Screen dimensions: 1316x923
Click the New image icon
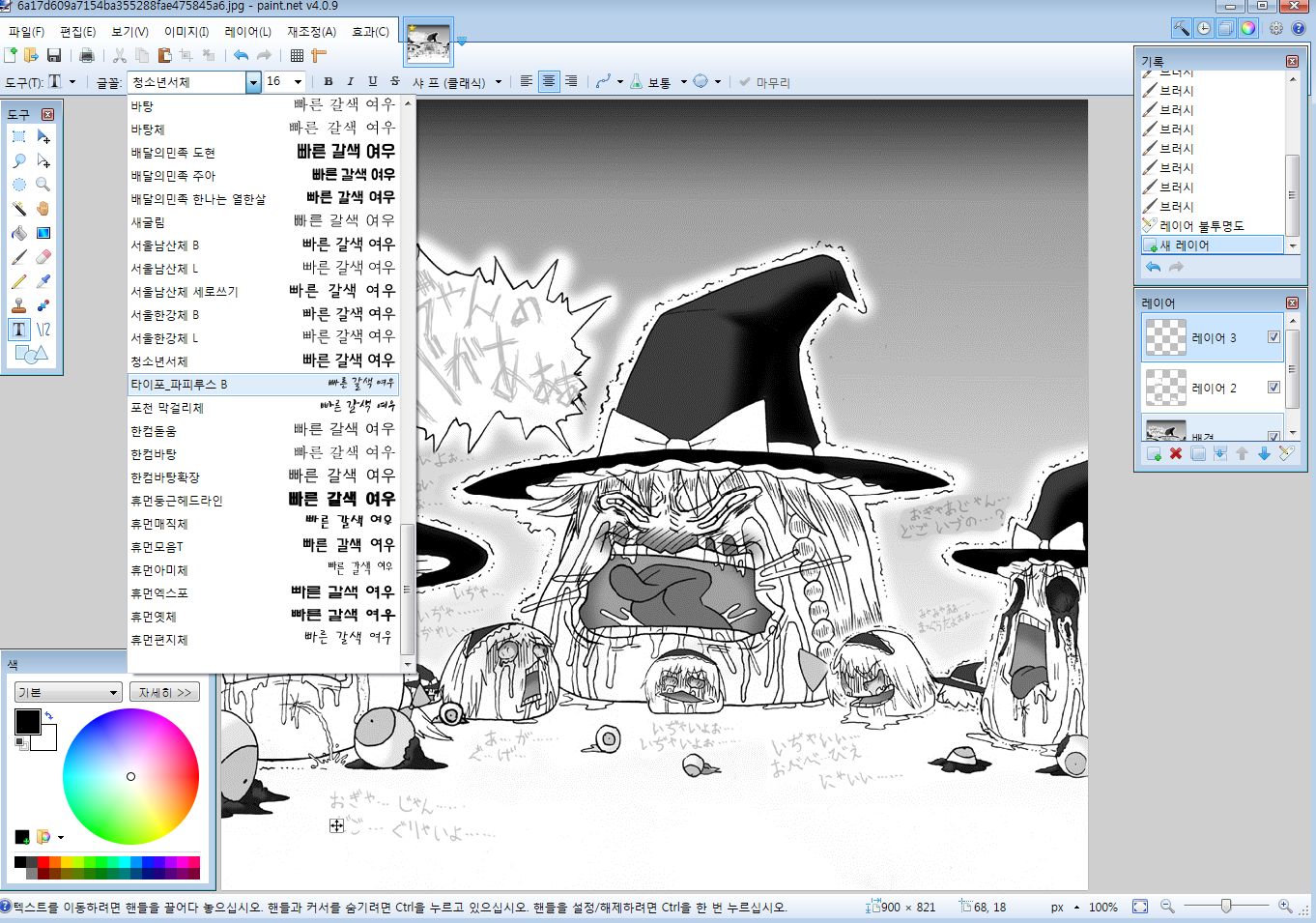(x=11, y=55)
